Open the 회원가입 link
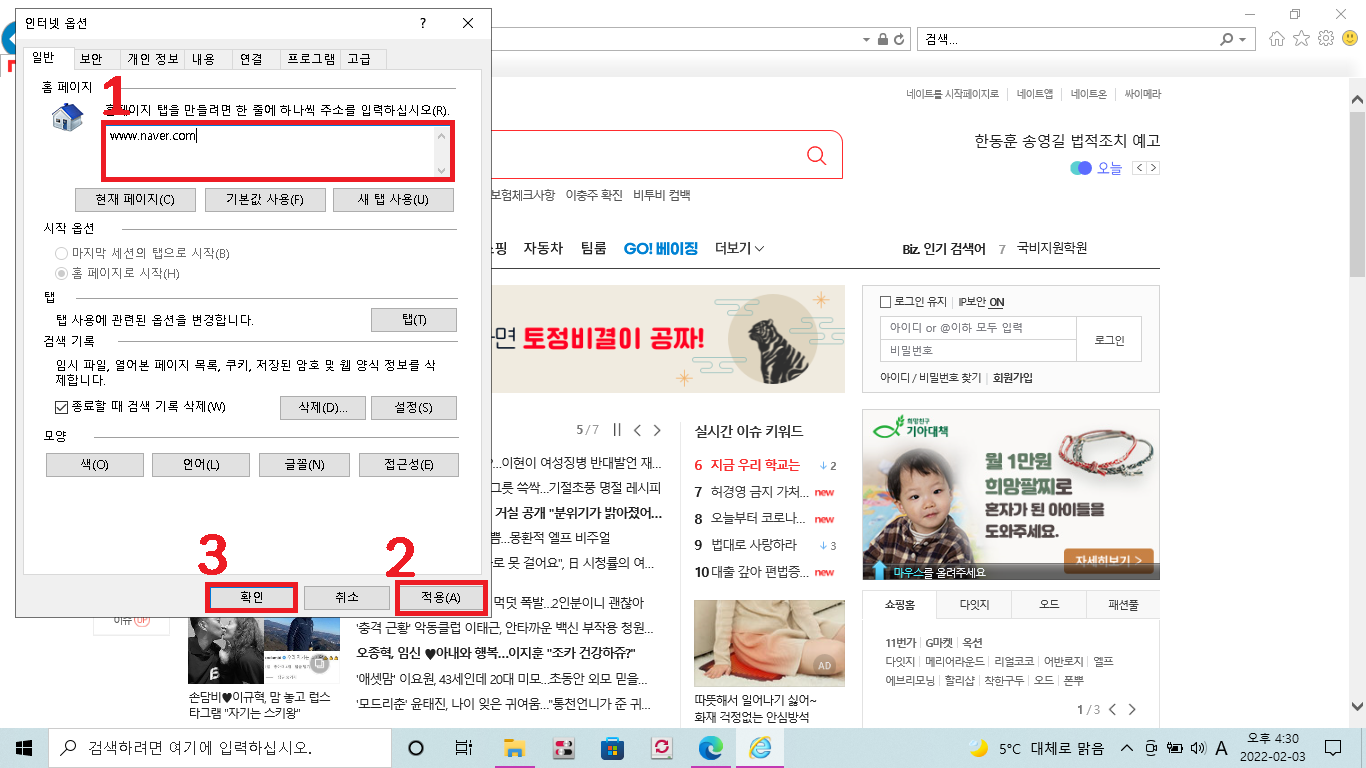1366x768 pixels. 1013,378
